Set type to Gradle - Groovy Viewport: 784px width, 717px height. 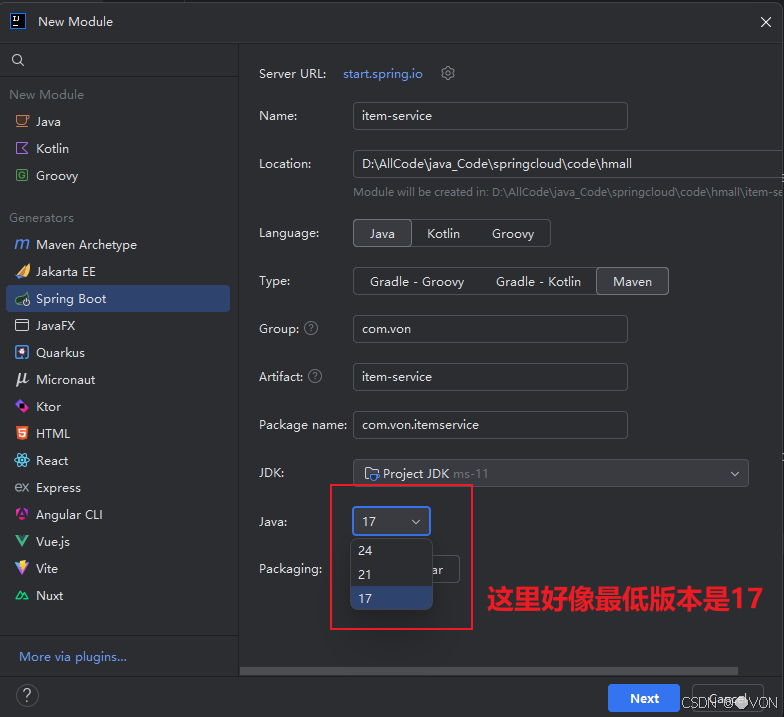[x=417, y=281]
